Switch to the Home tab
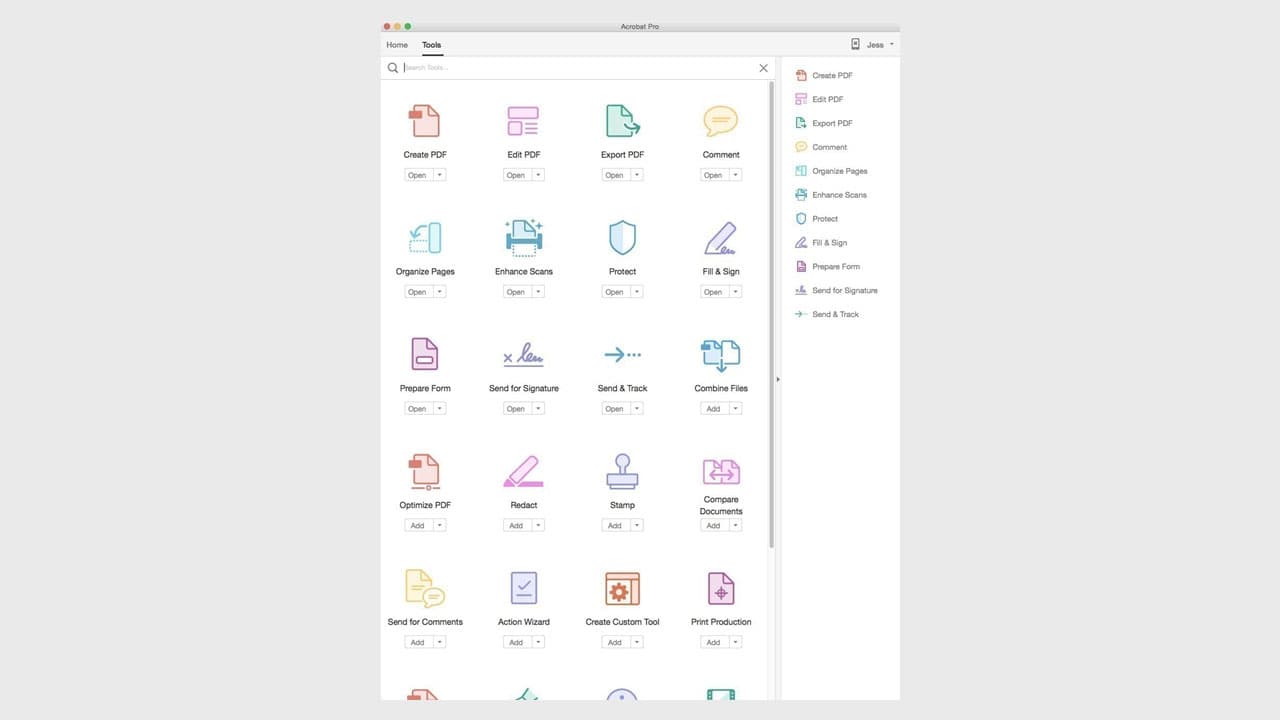Screen dimensions: 1280x720 [x=396, y=44]
